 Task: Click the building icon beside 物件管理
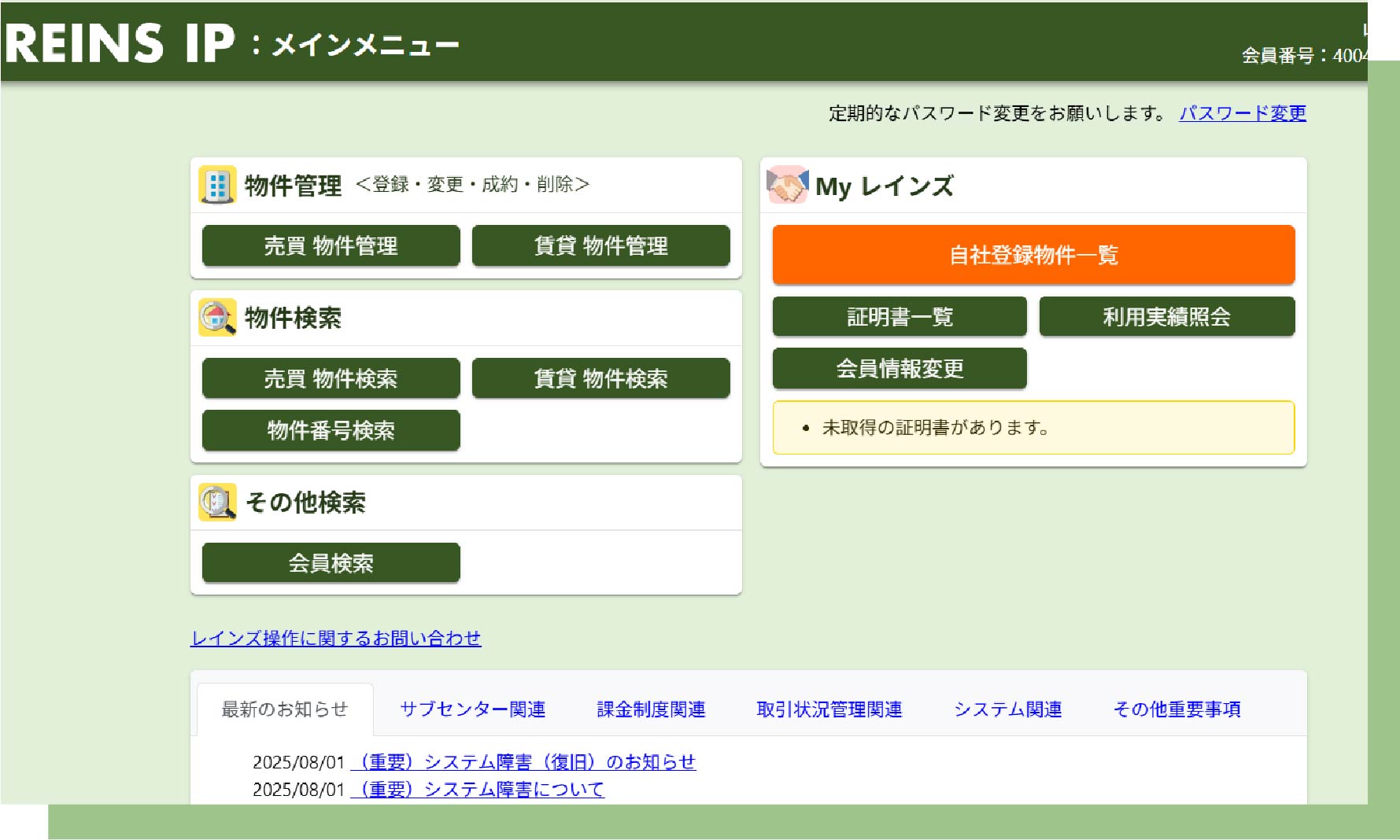216,186
